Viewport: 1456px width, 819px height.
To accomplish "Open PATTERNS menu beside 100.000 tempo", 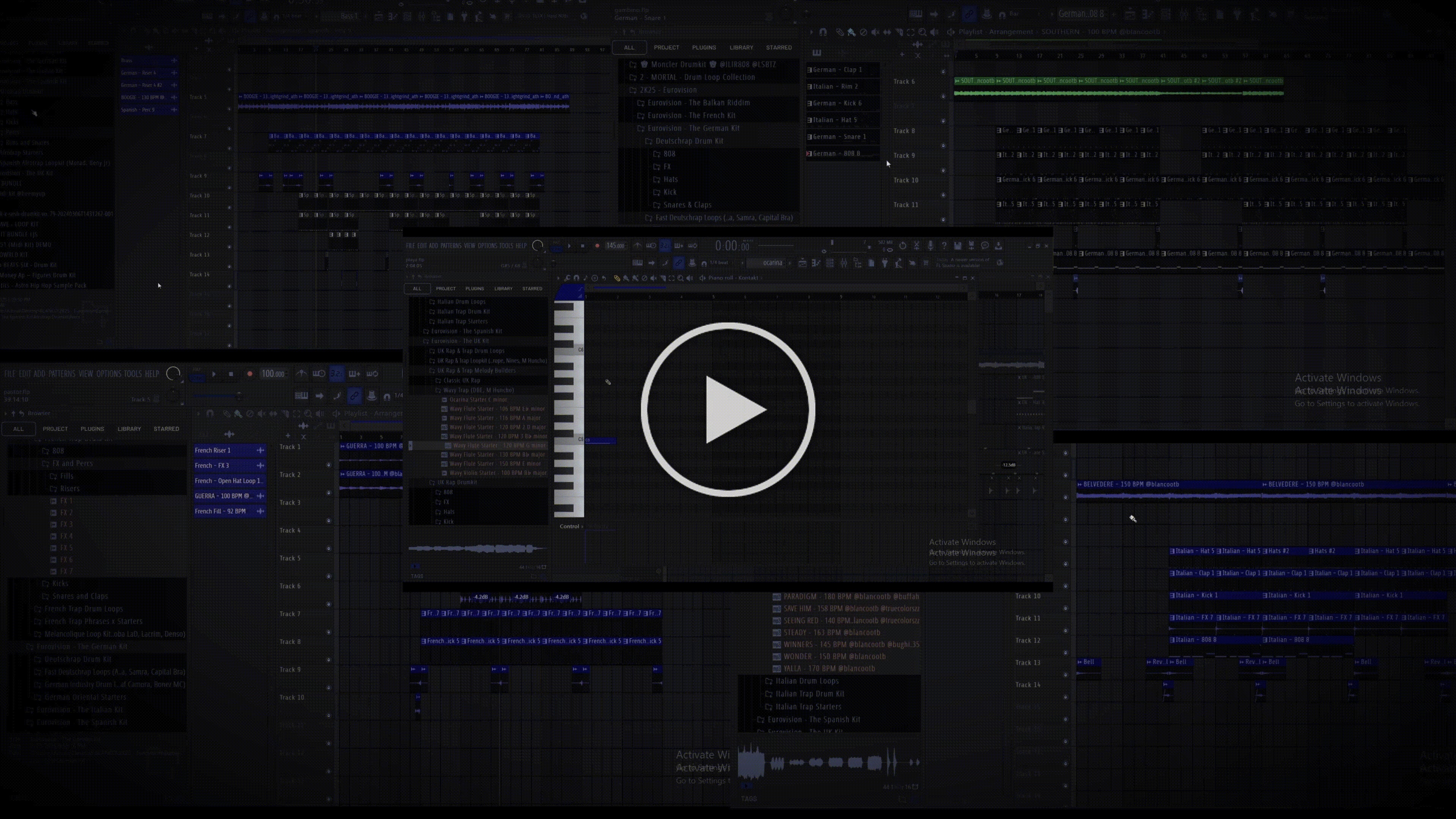I will coord(61,373).
